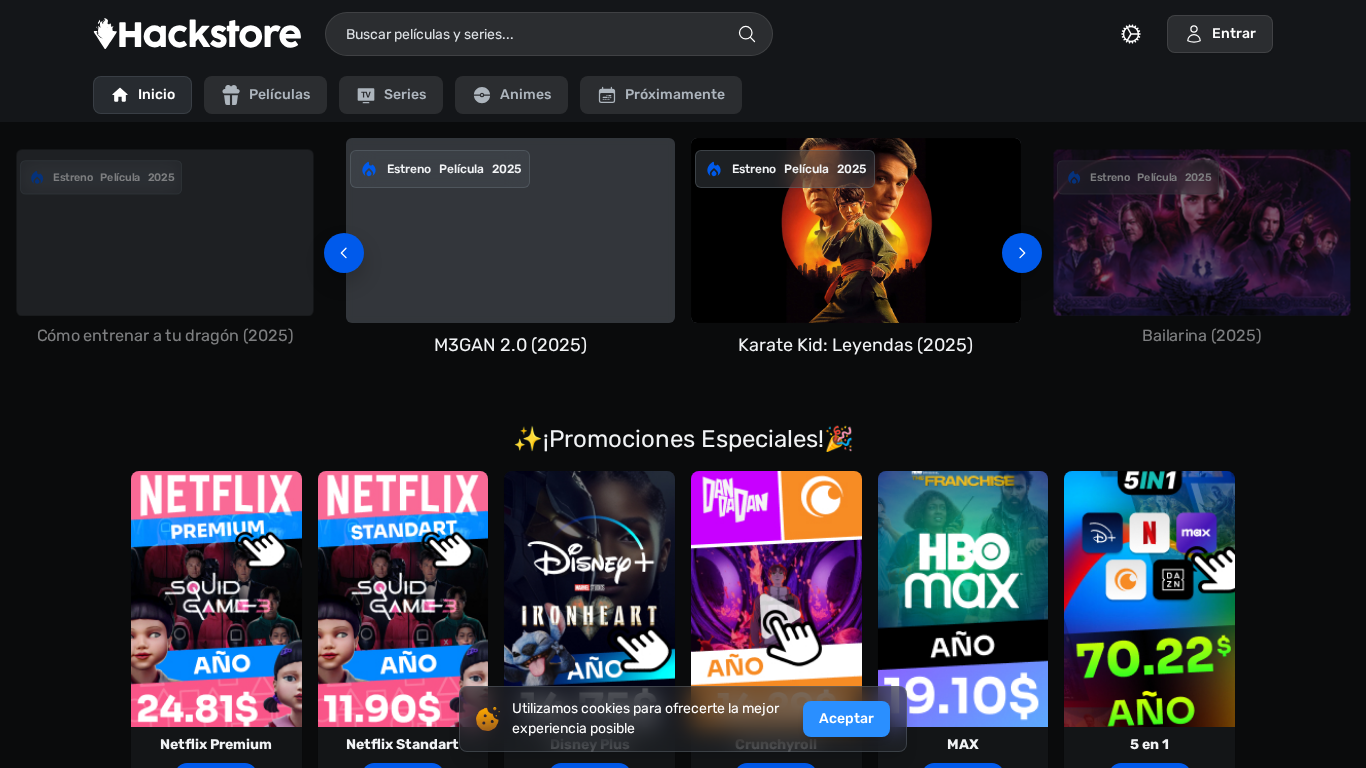The height and width of the screenshot is (768, 1366).
Task: Open the Series tab
Action: pos(391,95)
